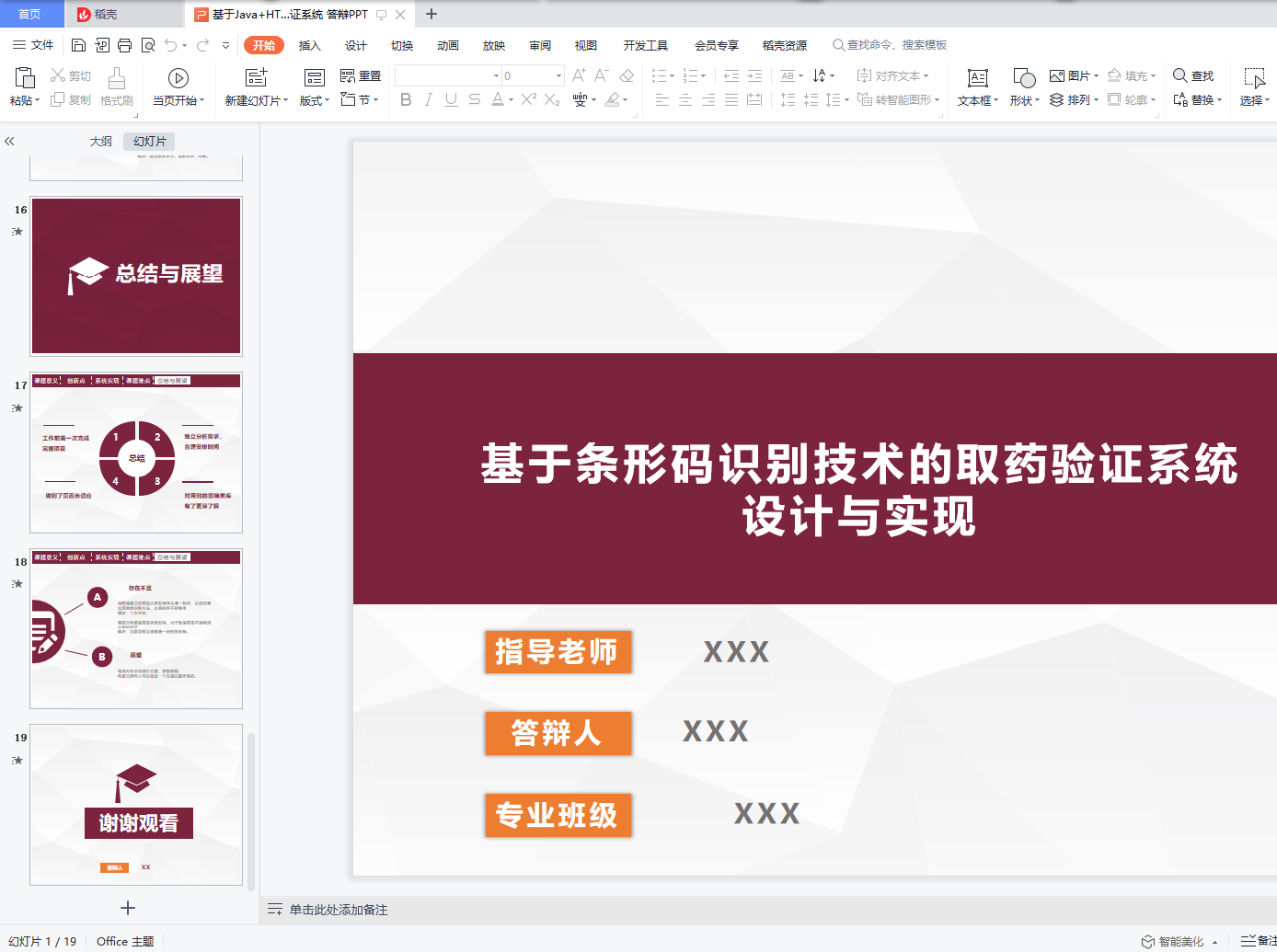Open the Review (审阅) ribbon tab

coord(540,45)
